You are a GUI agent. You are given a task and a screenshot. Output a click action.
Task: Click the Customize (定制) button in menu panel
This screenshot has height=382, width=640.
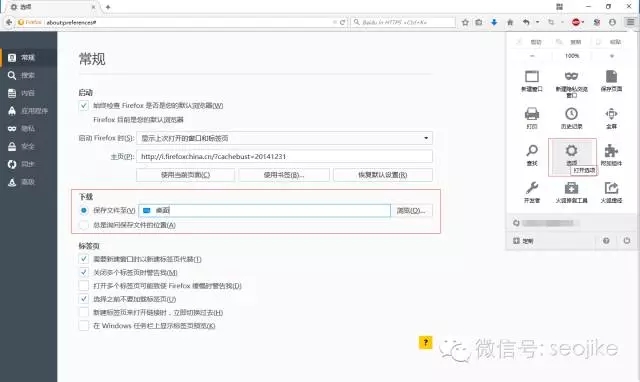[x=524, y=241]
